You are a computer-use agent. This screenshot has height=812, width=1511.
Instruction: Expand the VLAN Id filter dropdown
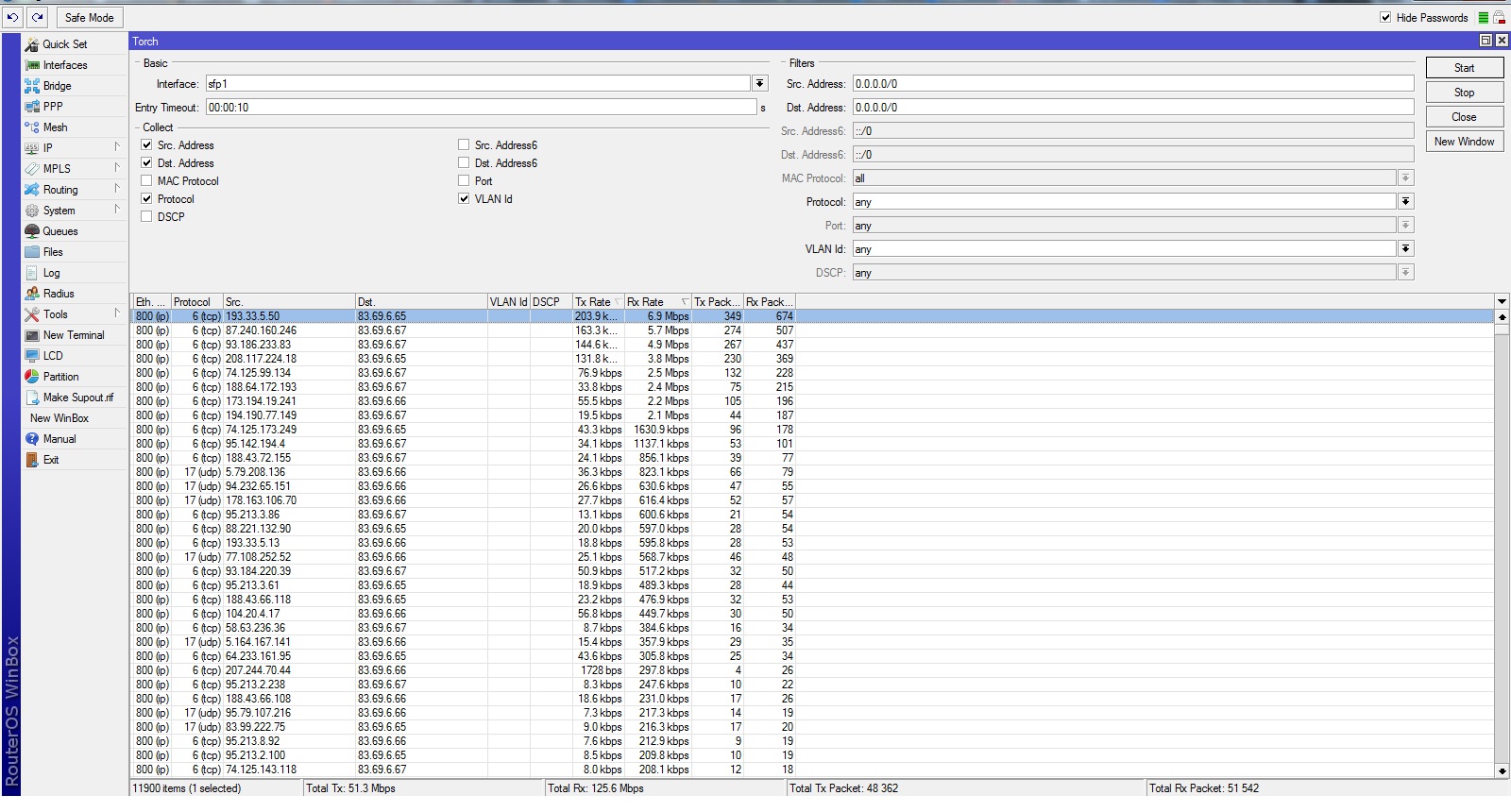point(1405,249)
